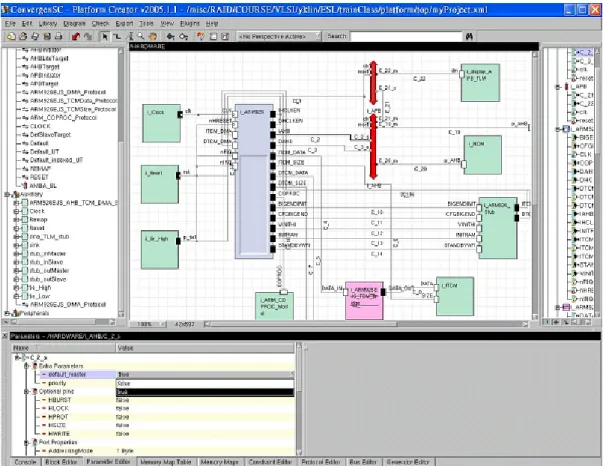Click the colorful perspective icon
Viewport: 603px width, 466px height.
click(200, 37)
